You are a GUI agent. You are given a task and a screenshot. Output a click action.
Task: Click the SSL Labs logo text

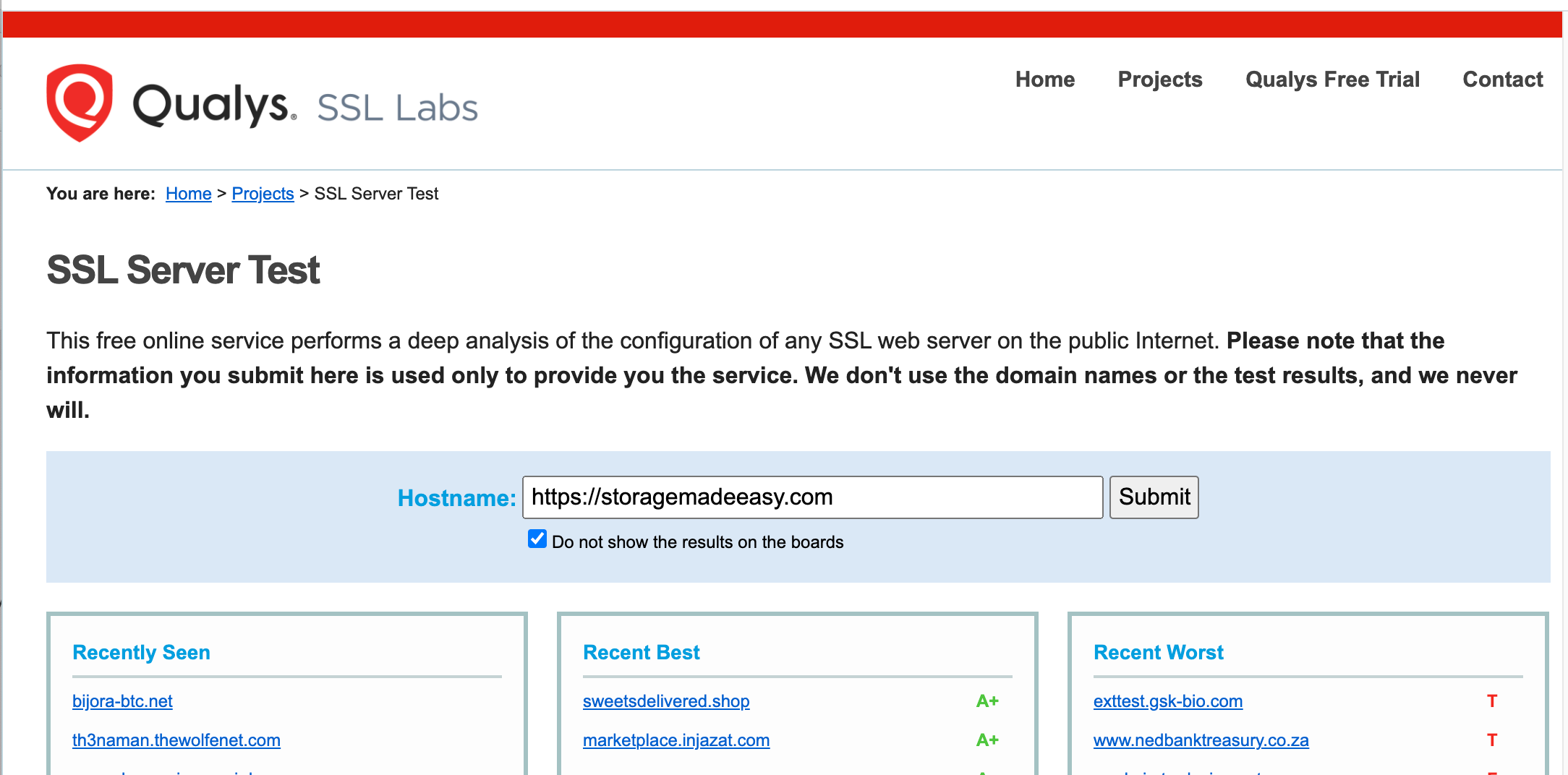coord(397,108)
